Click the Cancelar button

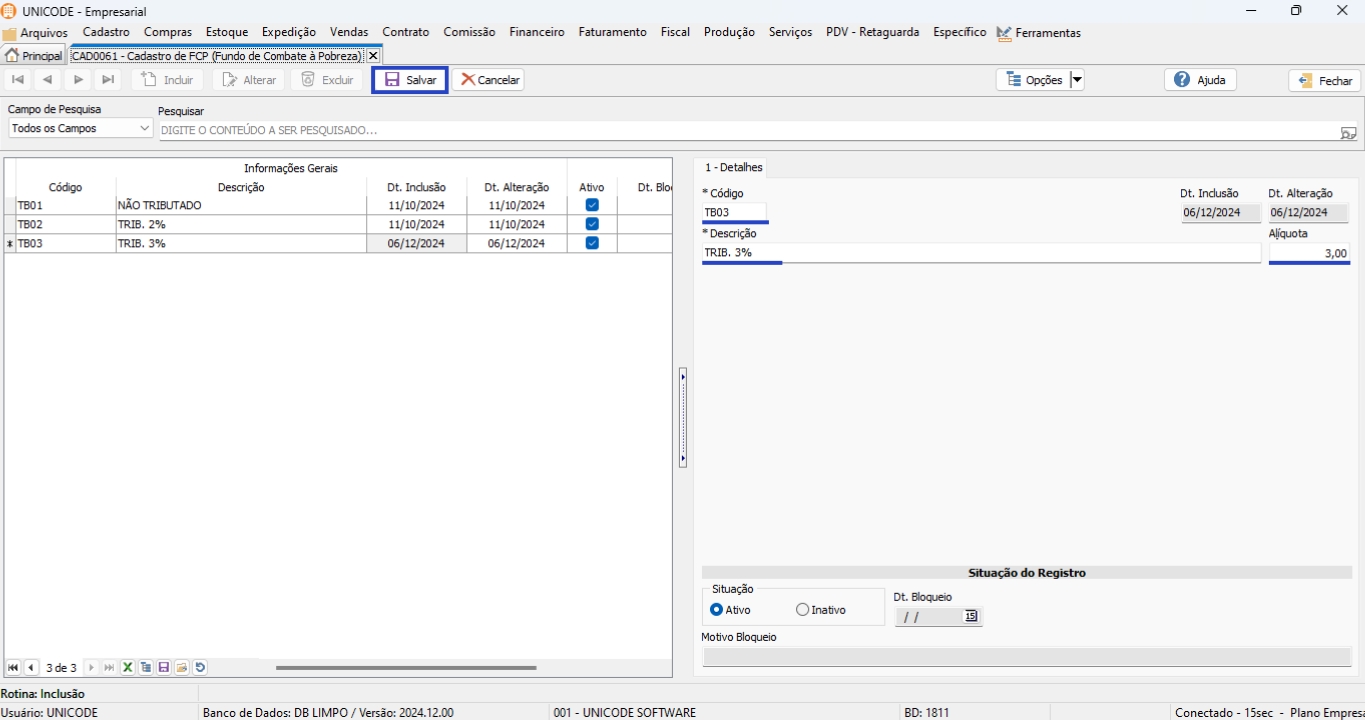[x=489, y=80]
